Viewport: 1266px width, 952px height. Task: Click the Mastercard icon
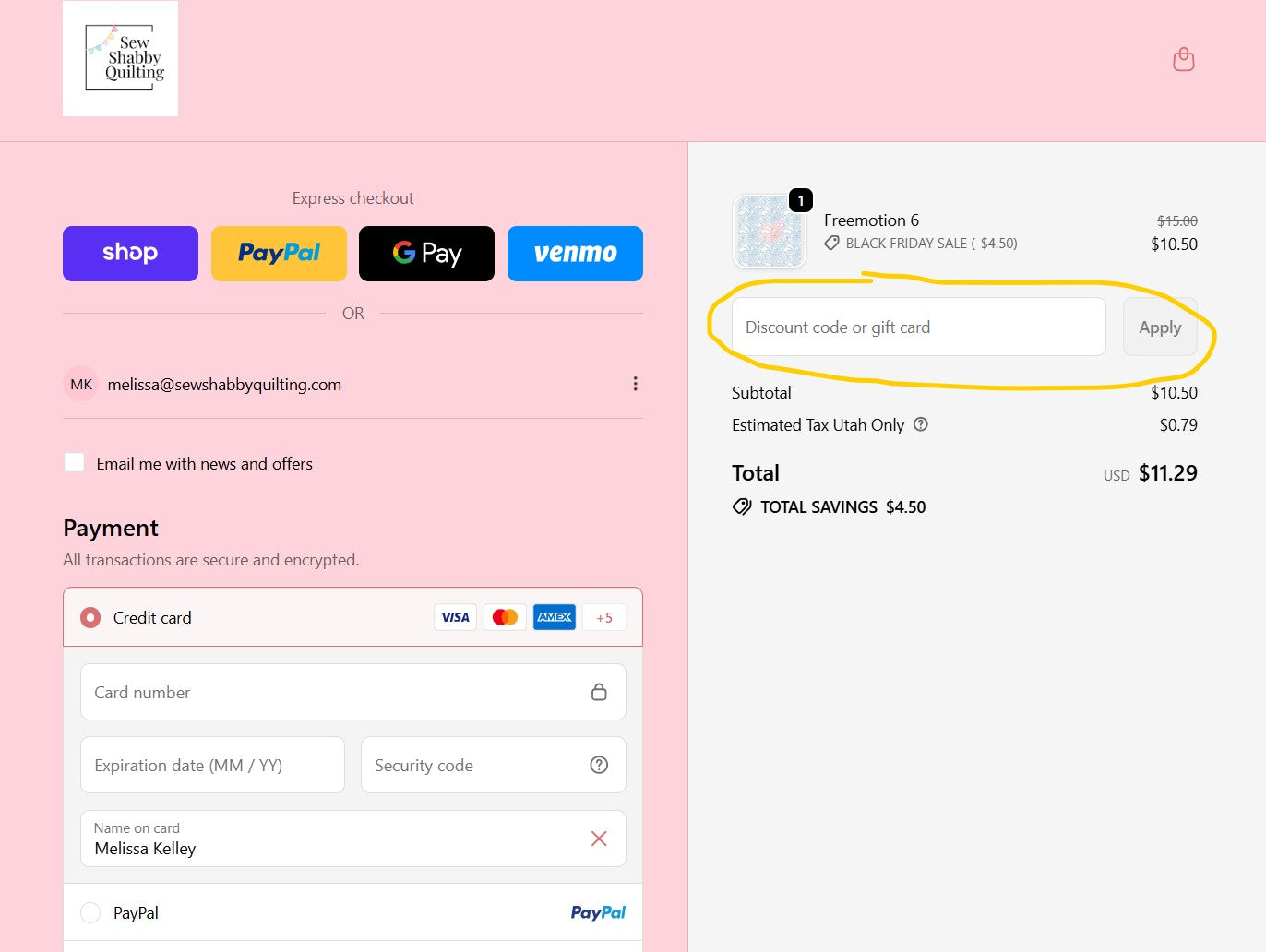point(505,617)
